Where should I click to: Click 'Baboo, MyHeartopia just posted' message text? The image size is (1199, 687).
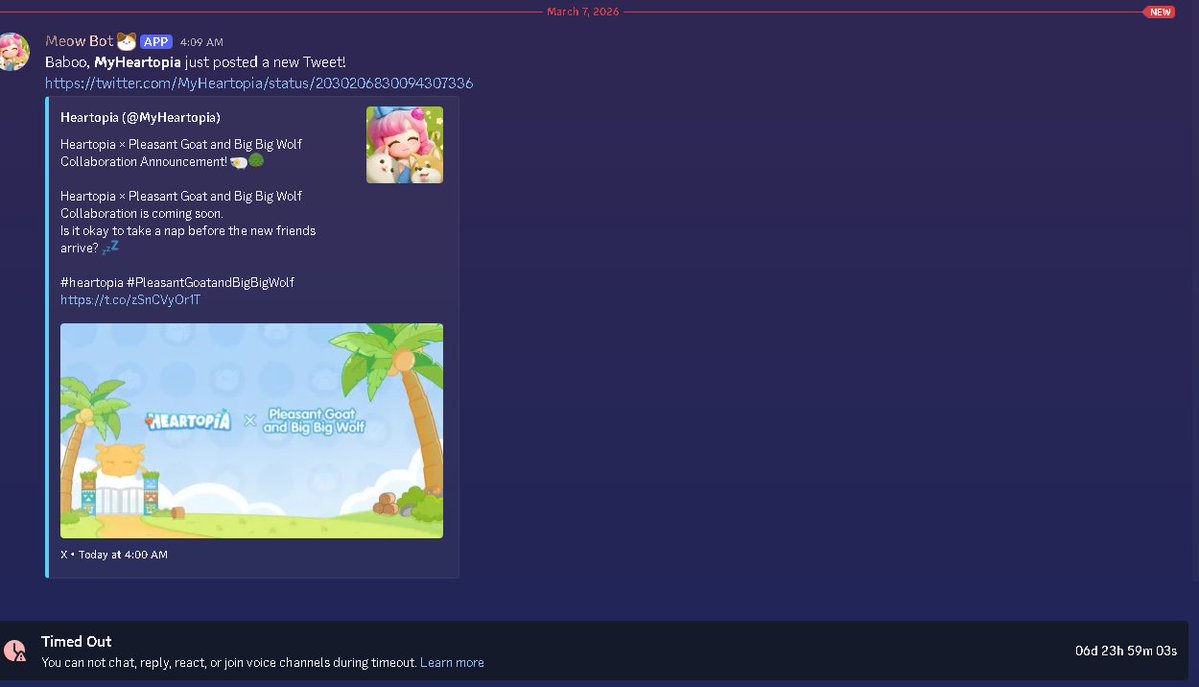(x=195, y=62)
